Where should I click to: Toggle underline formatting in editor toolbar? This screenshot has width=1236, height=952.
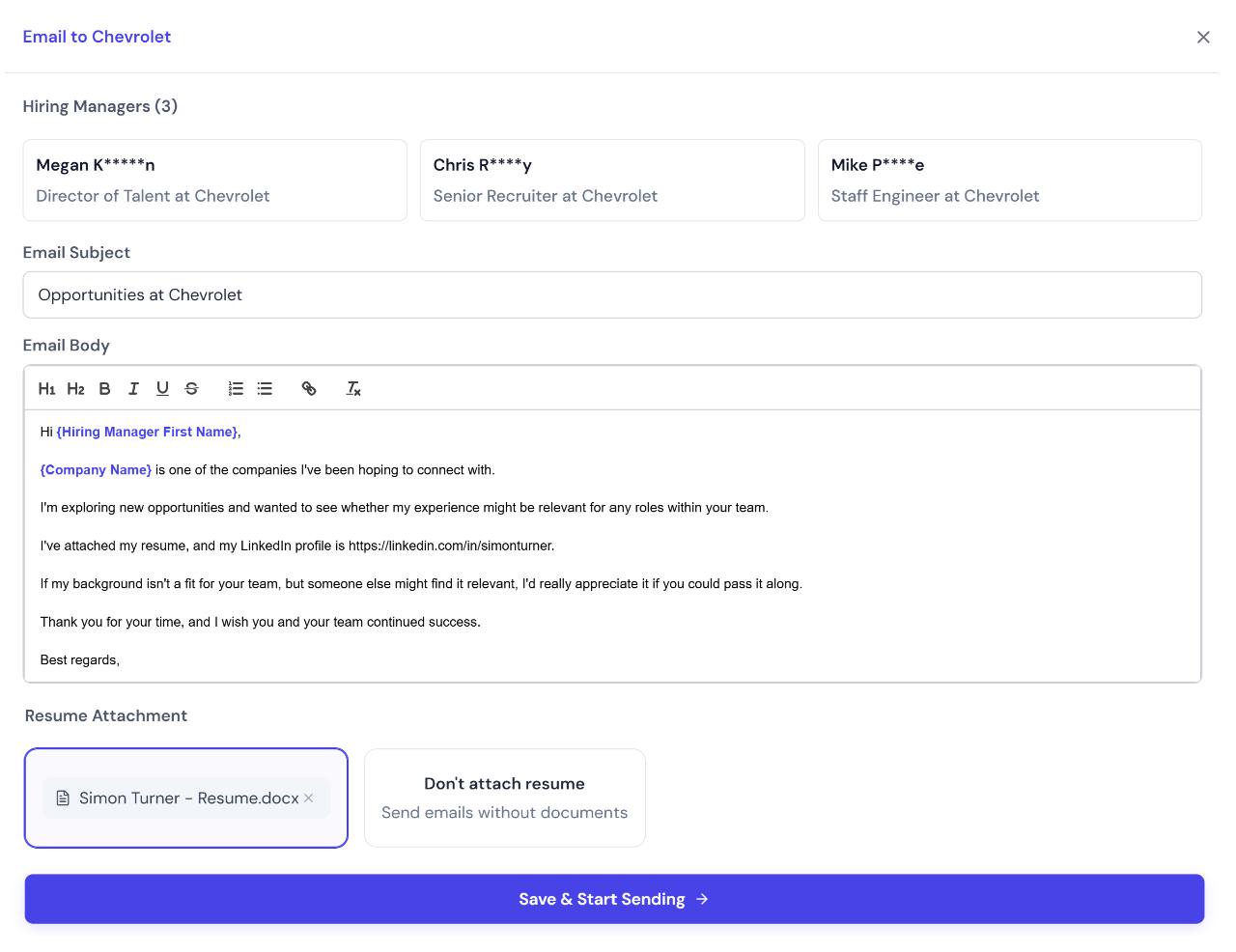pyautogui.click(x=162, y=388)
